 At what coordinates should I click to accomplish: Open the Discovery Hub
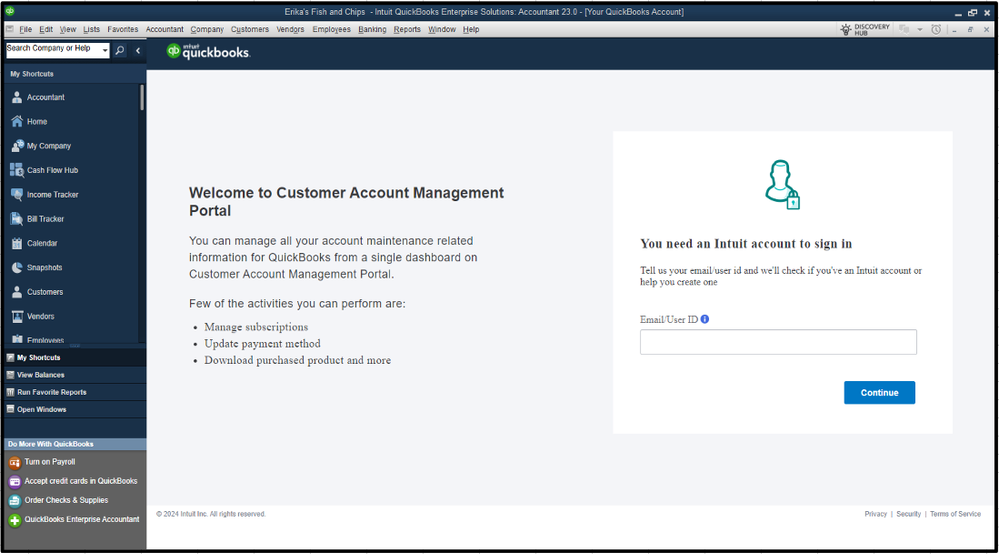pos(865,29)
